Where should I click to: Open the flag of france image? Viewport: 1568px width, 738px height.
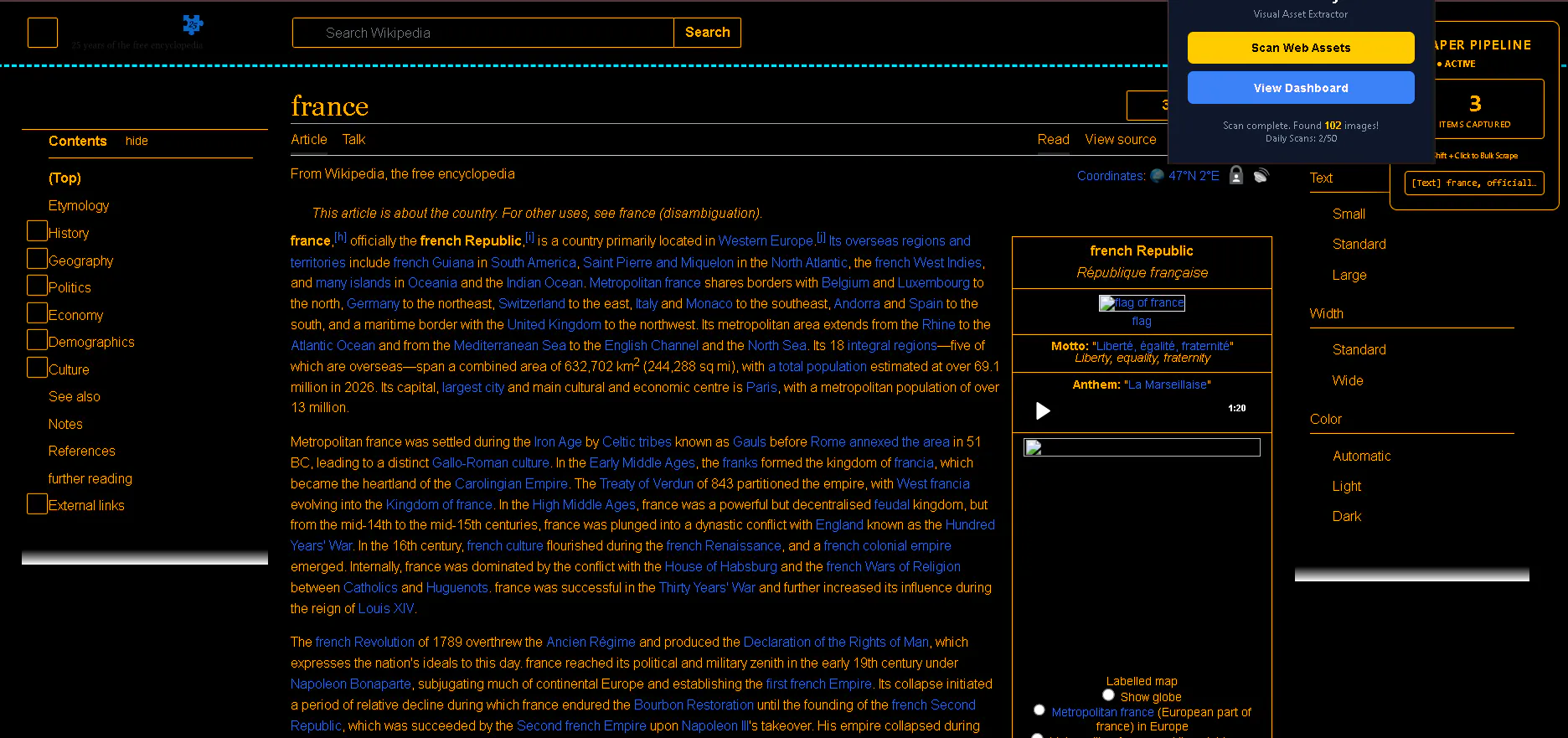pyautogui.click(x=1142, y=303)
